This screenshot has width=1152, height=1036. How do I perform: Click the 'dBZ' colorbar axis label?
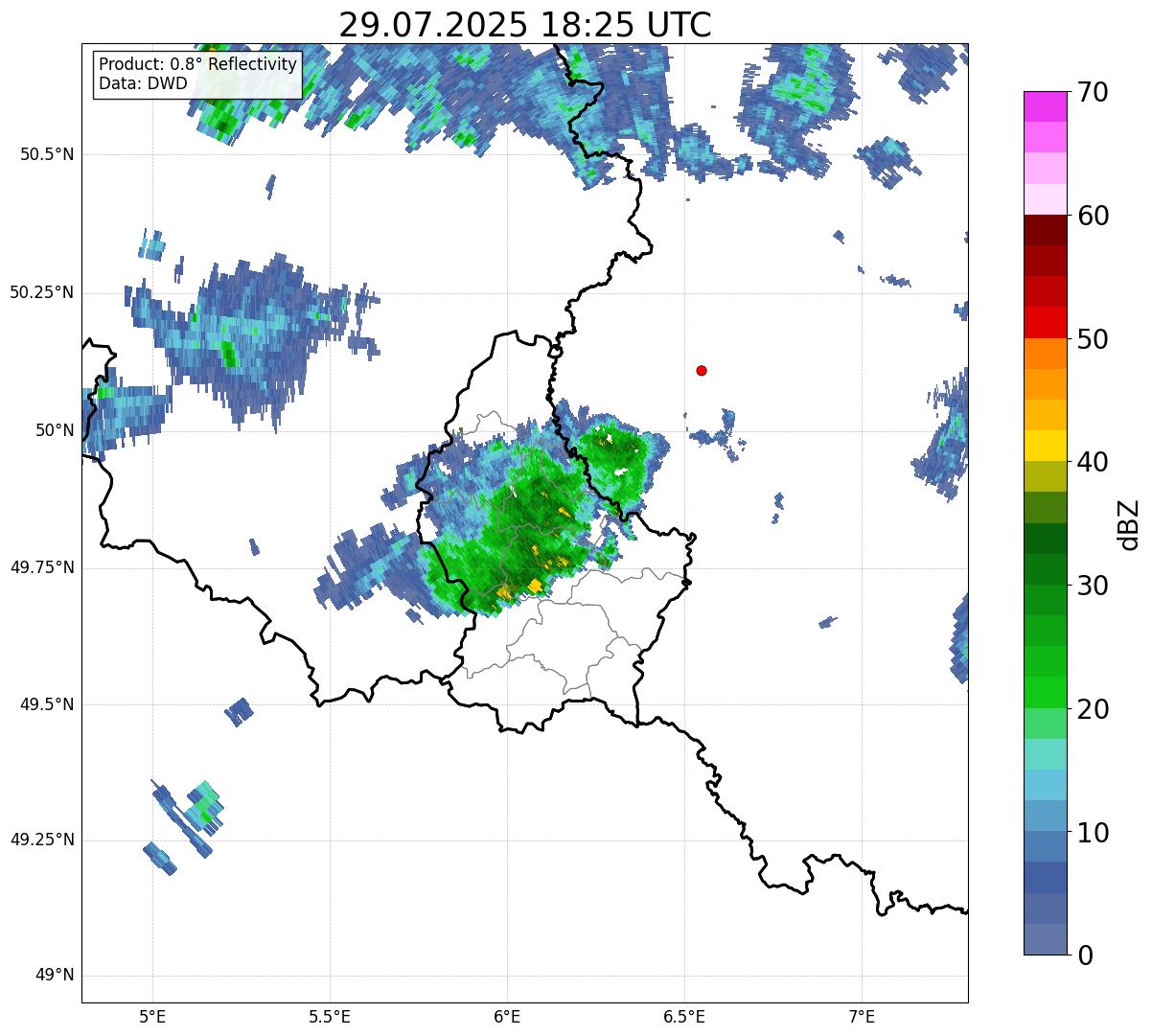(x=1130, y=524)
